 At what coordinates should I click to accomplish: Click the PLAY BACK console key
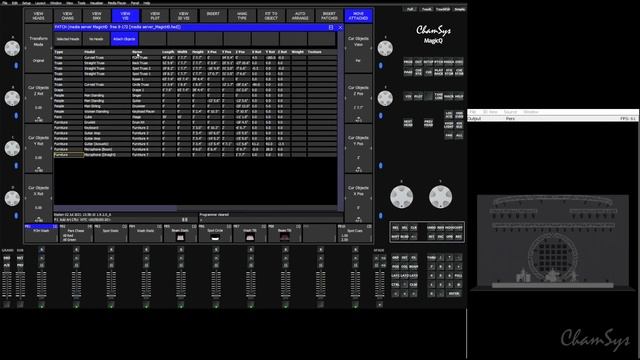coord(438,72)
